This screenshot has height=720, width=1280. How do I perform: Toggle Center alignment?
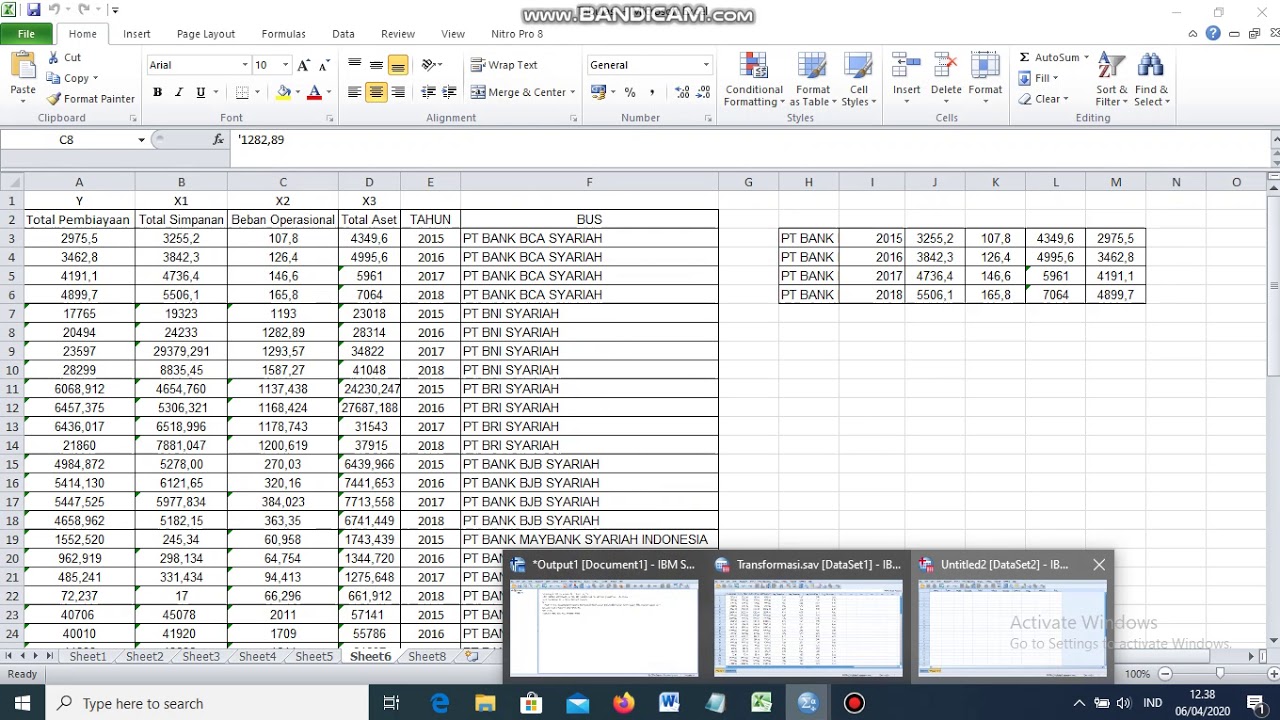click(376, 92)
